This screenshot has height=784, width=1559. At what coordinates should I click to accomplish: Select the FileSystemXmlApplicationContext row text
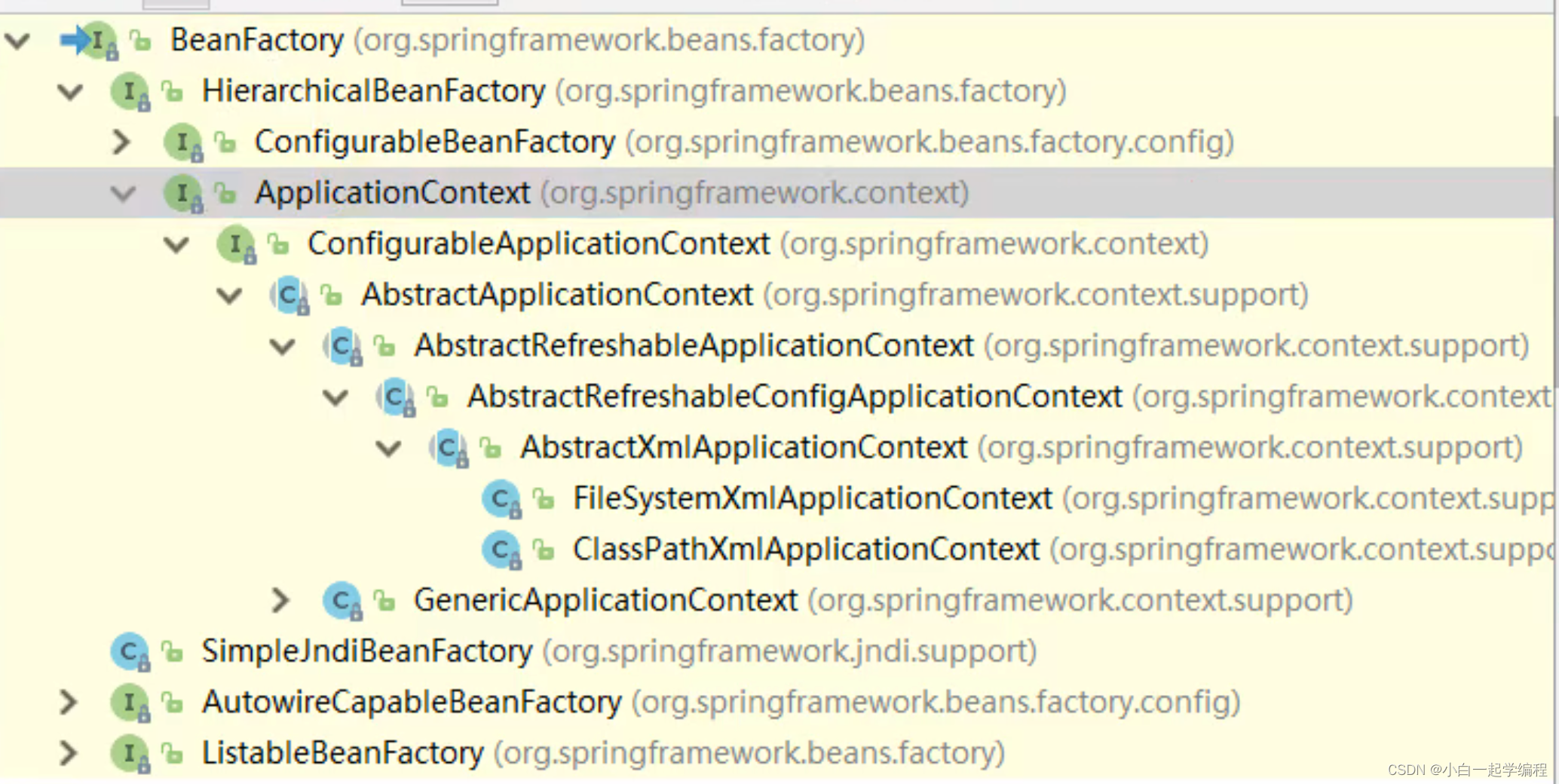click(1064, 498)
